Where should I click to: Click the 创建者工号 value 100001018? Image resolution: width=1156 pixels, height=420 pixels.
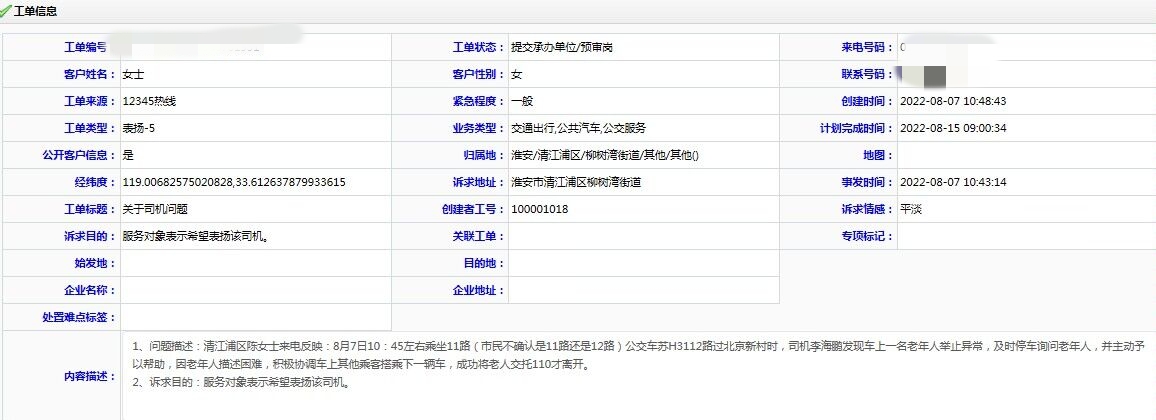[x=539, y=209]
